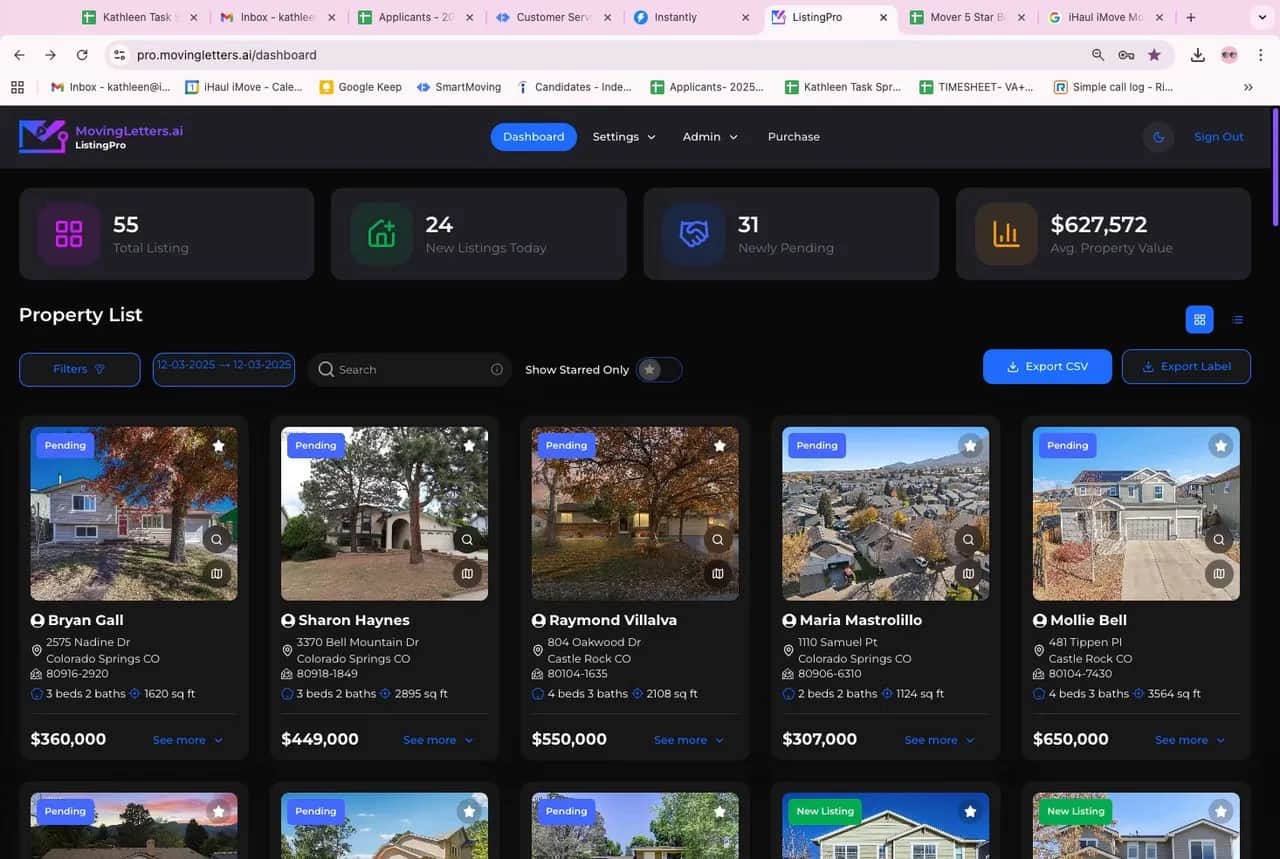1280x859 pixels.
Task: Switch to list view of properties
Action: (1238, 319)
